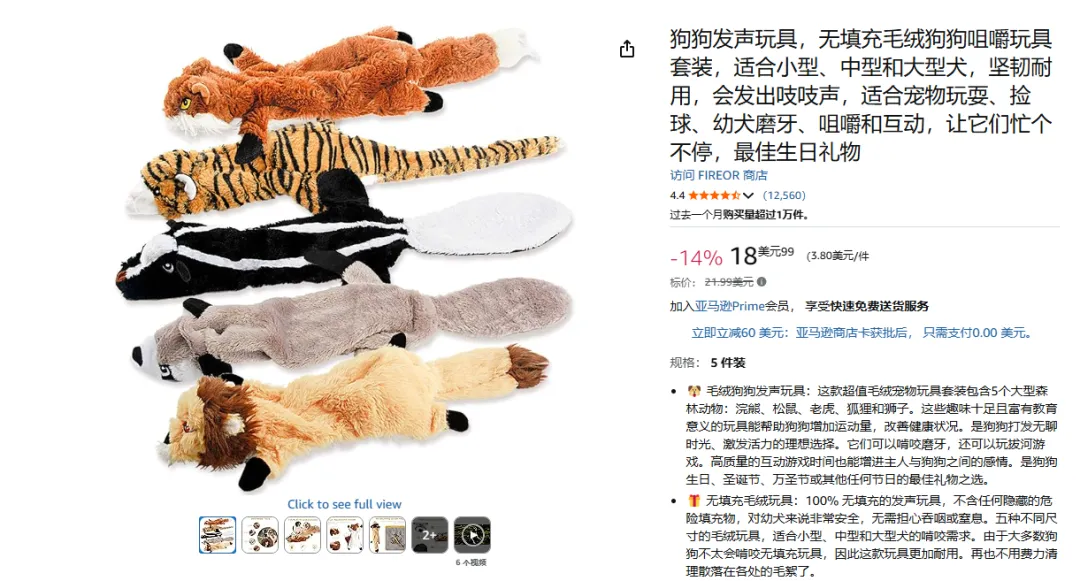
Task: Select the second product thumbnail with circular photo
Action: coord(260,535)
